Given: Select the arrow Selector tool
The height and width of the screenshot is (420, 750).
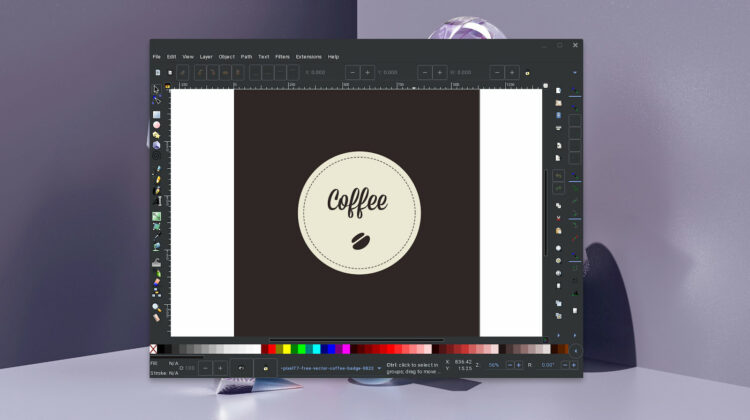Looking at the screenshot, I should (x=157, y=88).
